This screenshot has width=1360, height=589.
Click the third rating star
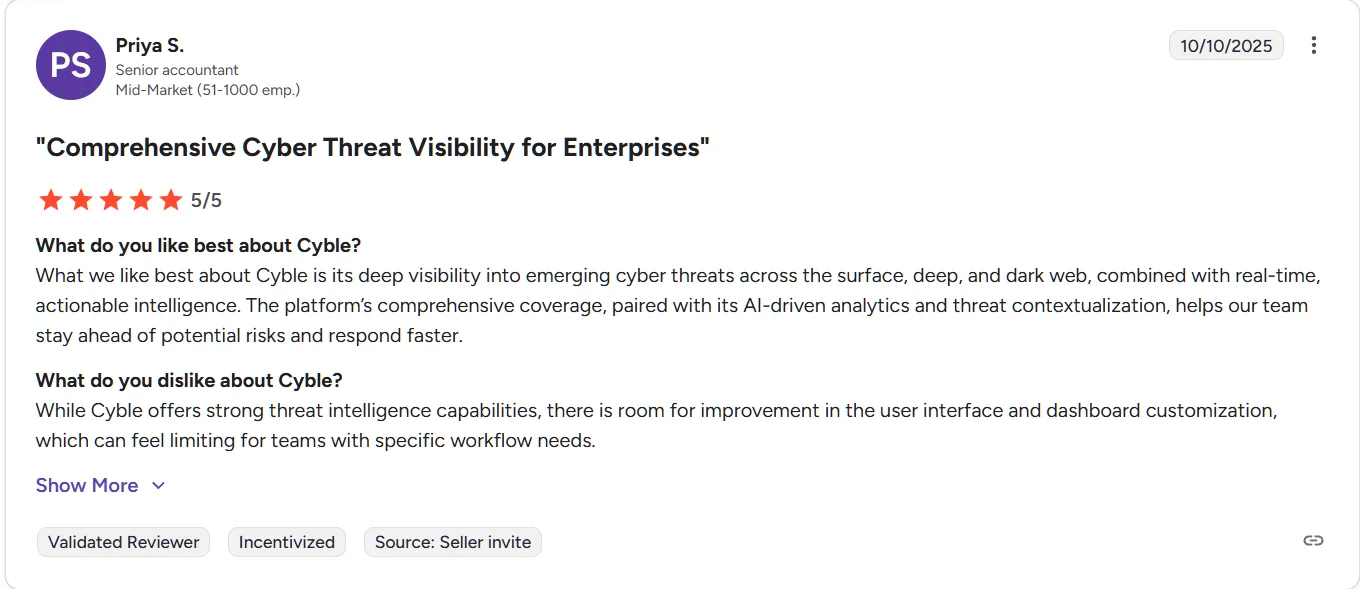click(x=111, y=200)
